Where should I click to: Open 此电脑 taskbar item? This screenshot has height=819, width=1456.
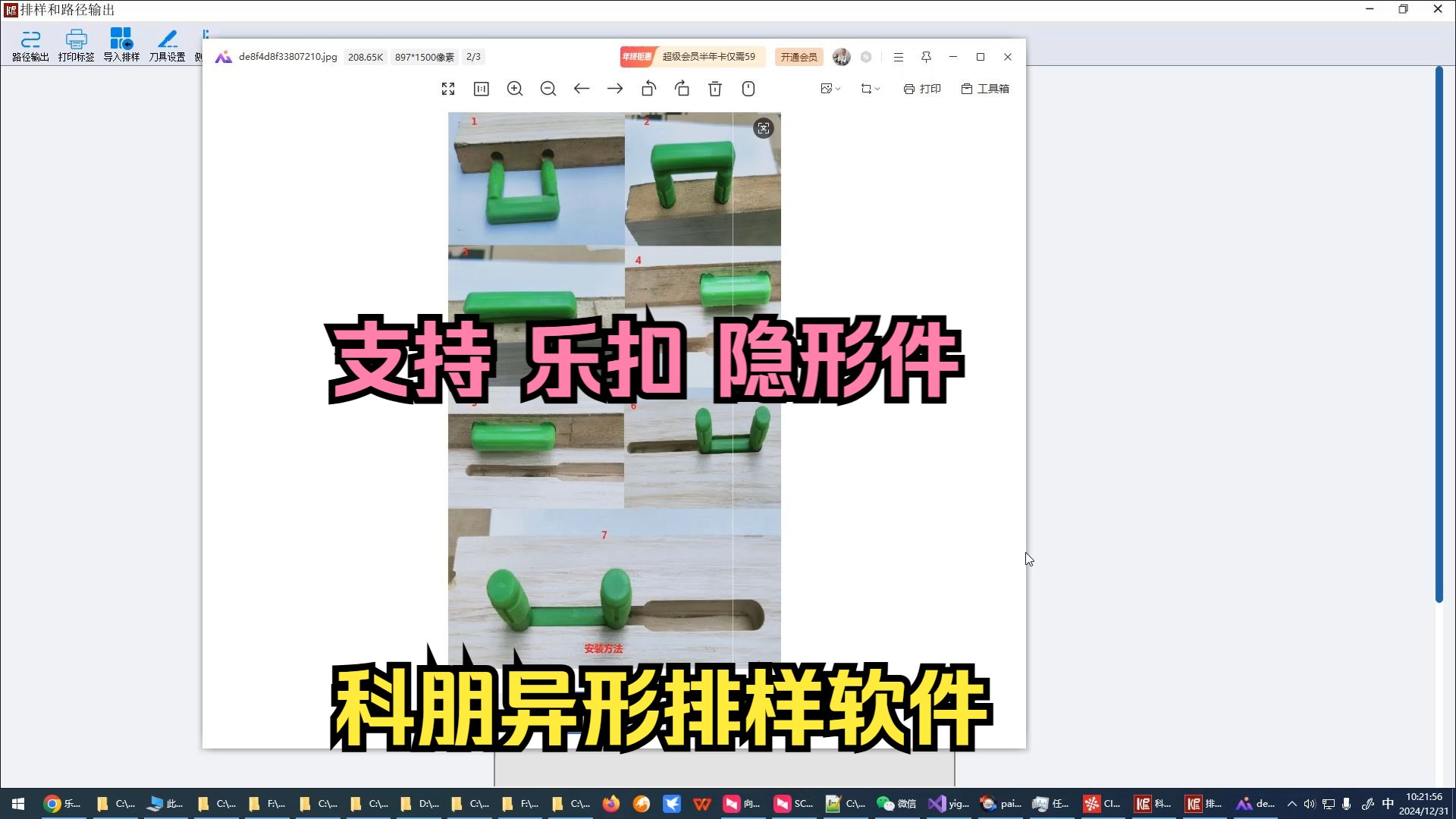165,804
